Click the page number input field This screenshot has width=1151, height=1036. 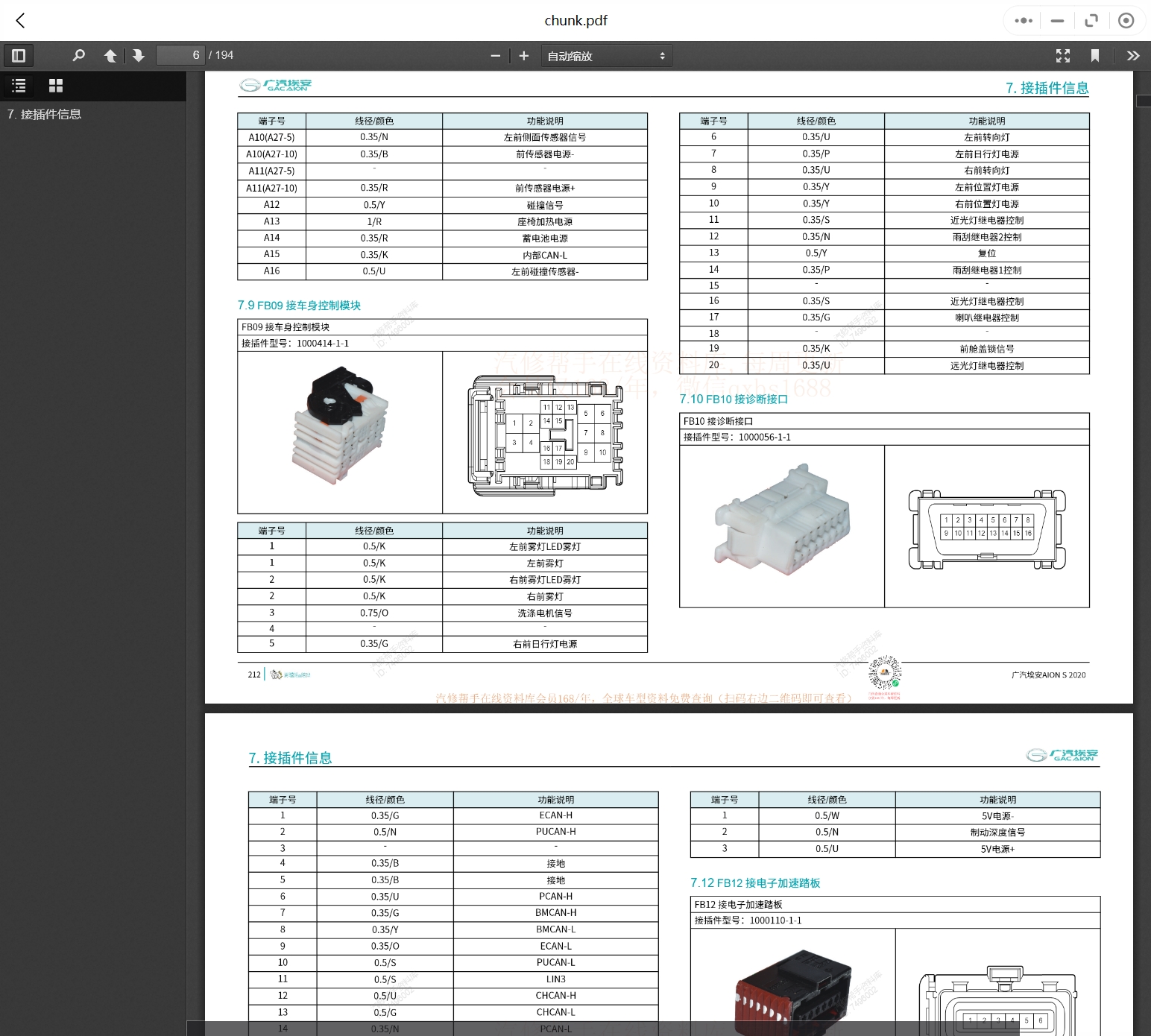[180, 55]
